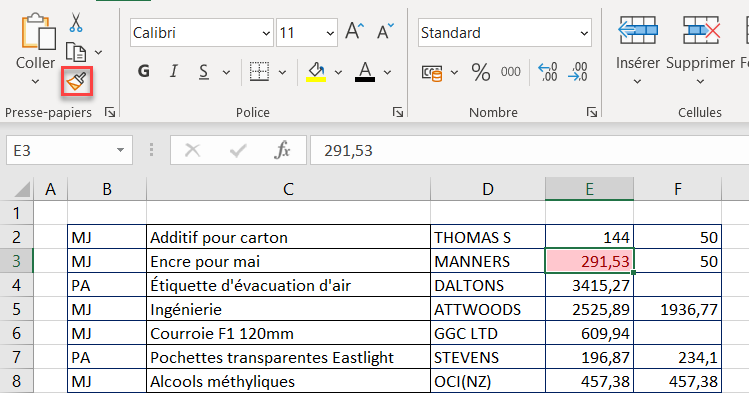This screenshot has height=393, width=749.
Task: Click cell containing DALTONS
Action: [488, 285]
